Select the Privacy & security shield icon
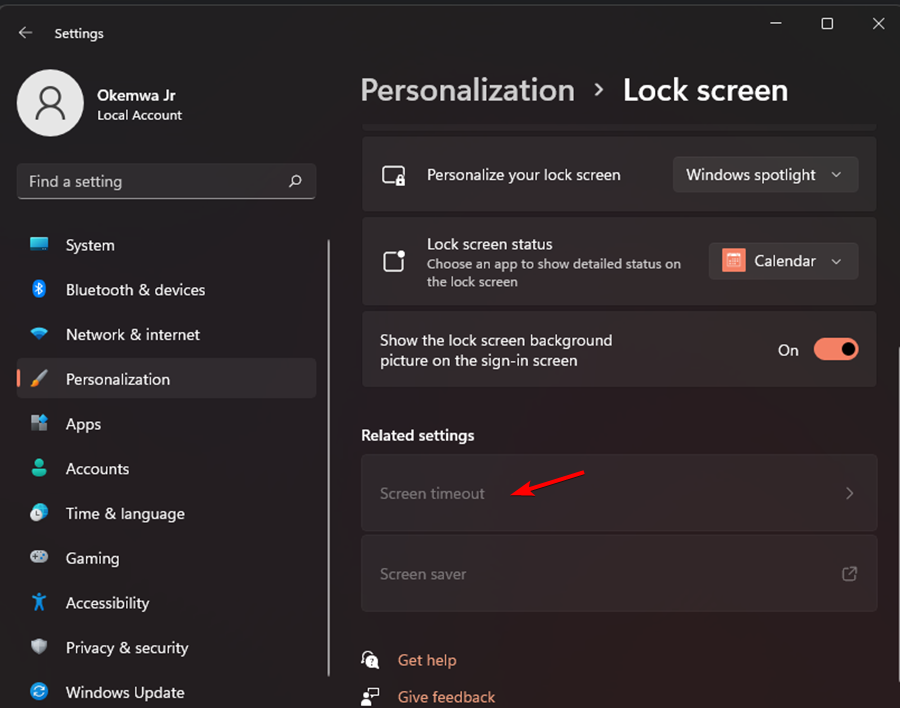This screenshot has width=900, height=708. pos(37,648)
